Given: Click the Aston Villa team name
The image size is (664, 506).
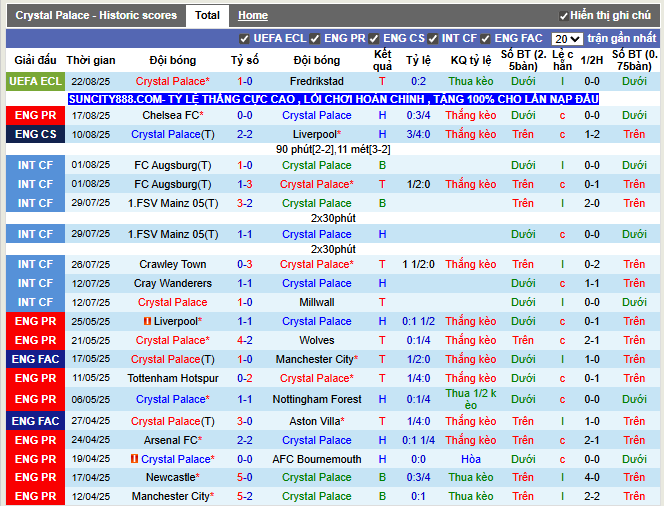Looking at the screenshot, I should [317, 421].
